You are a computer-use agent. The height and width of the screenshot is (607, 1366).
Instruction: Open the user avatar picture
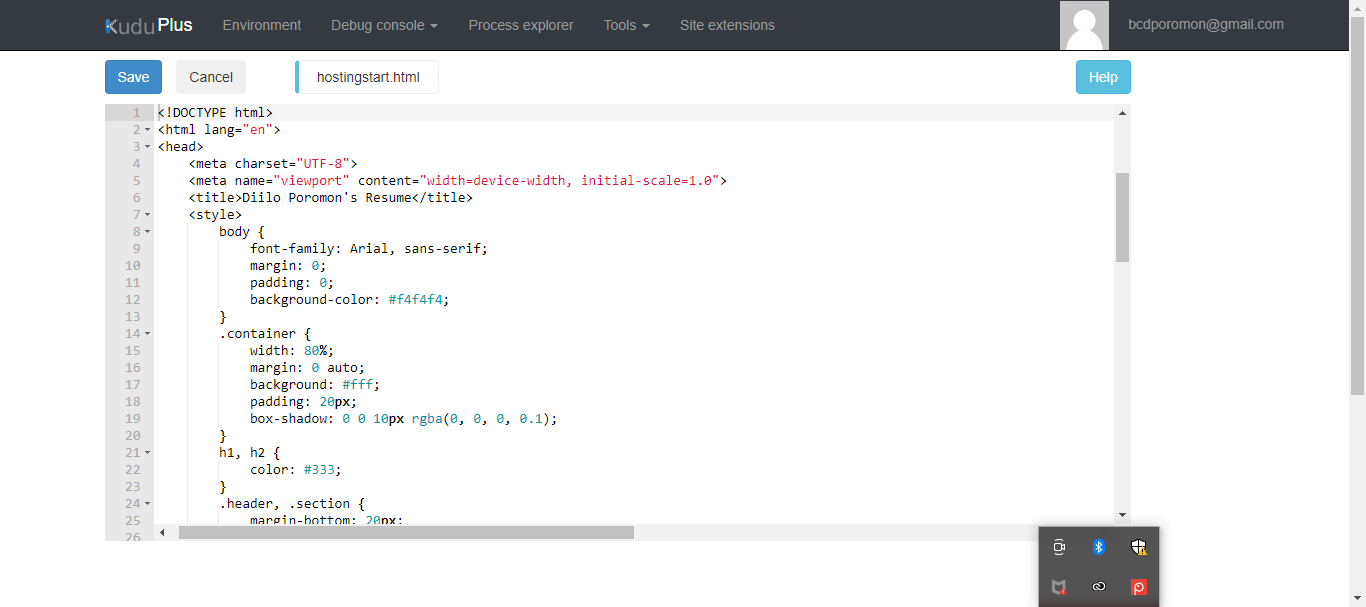(1084, 25)
